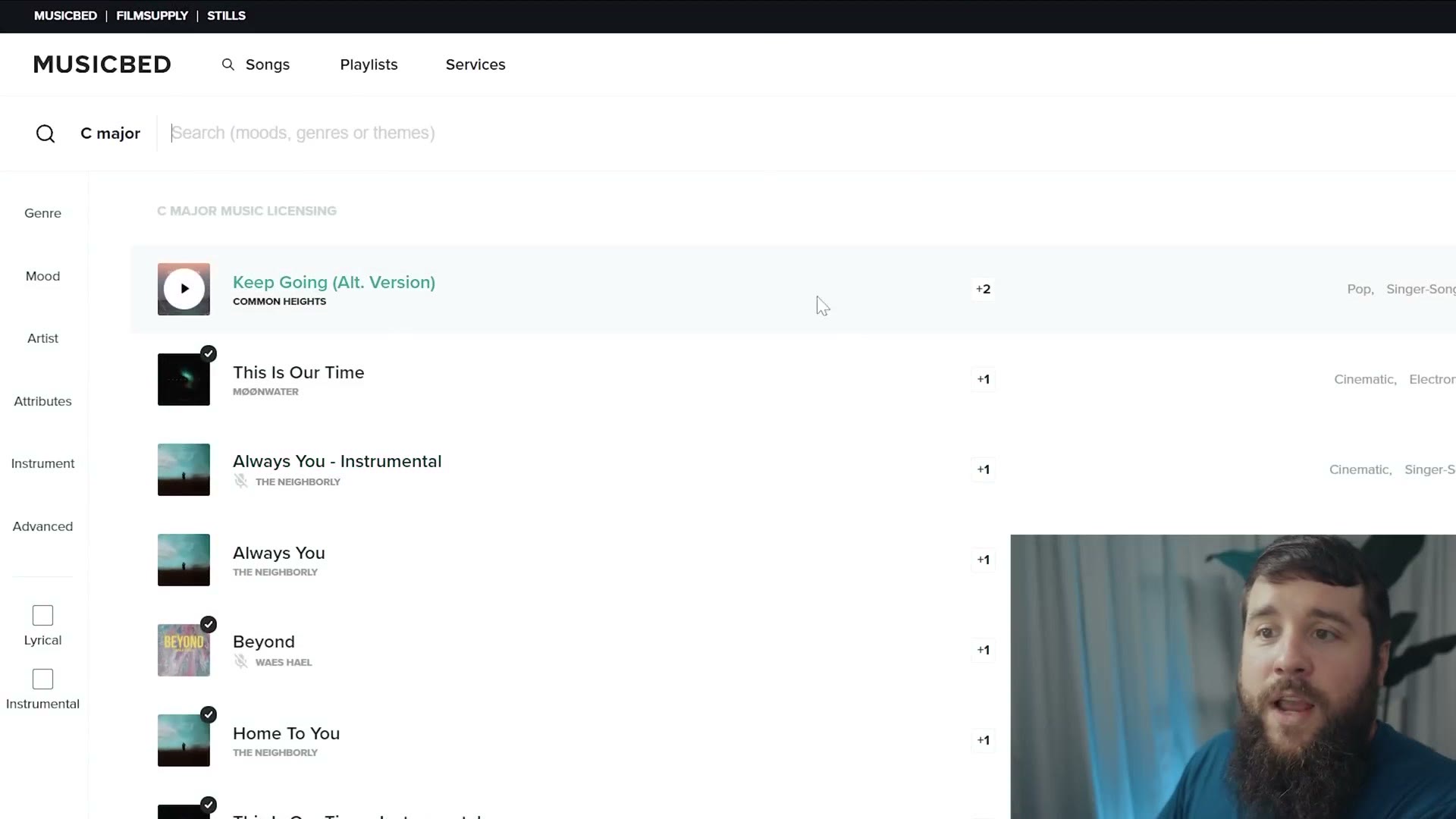Click the checkmark badge on Beyond album art
1456x819 pixels.
(209, 625)
